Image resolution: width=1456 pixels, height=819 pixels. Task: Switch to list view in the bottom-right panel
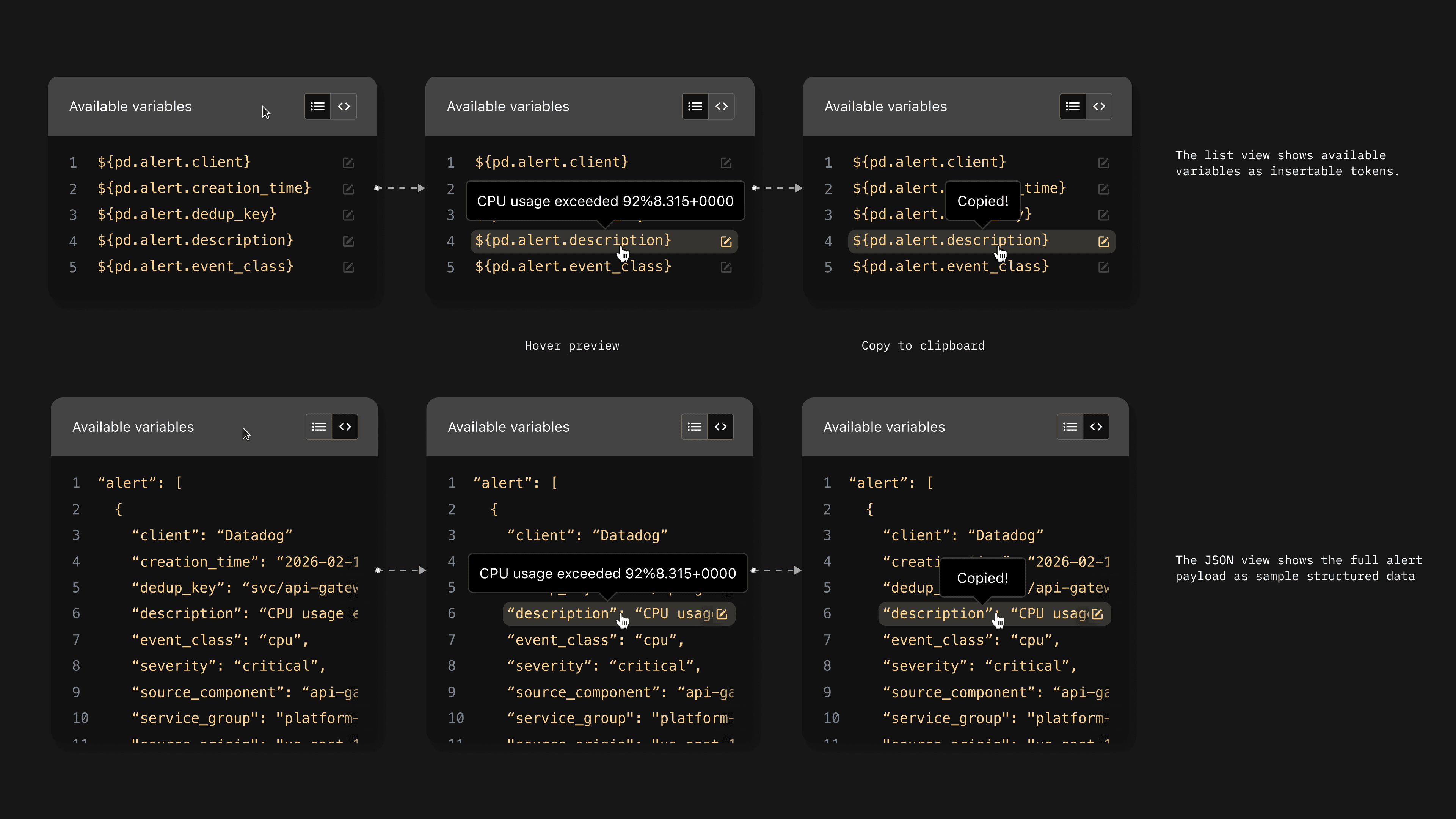[1069, 427]
